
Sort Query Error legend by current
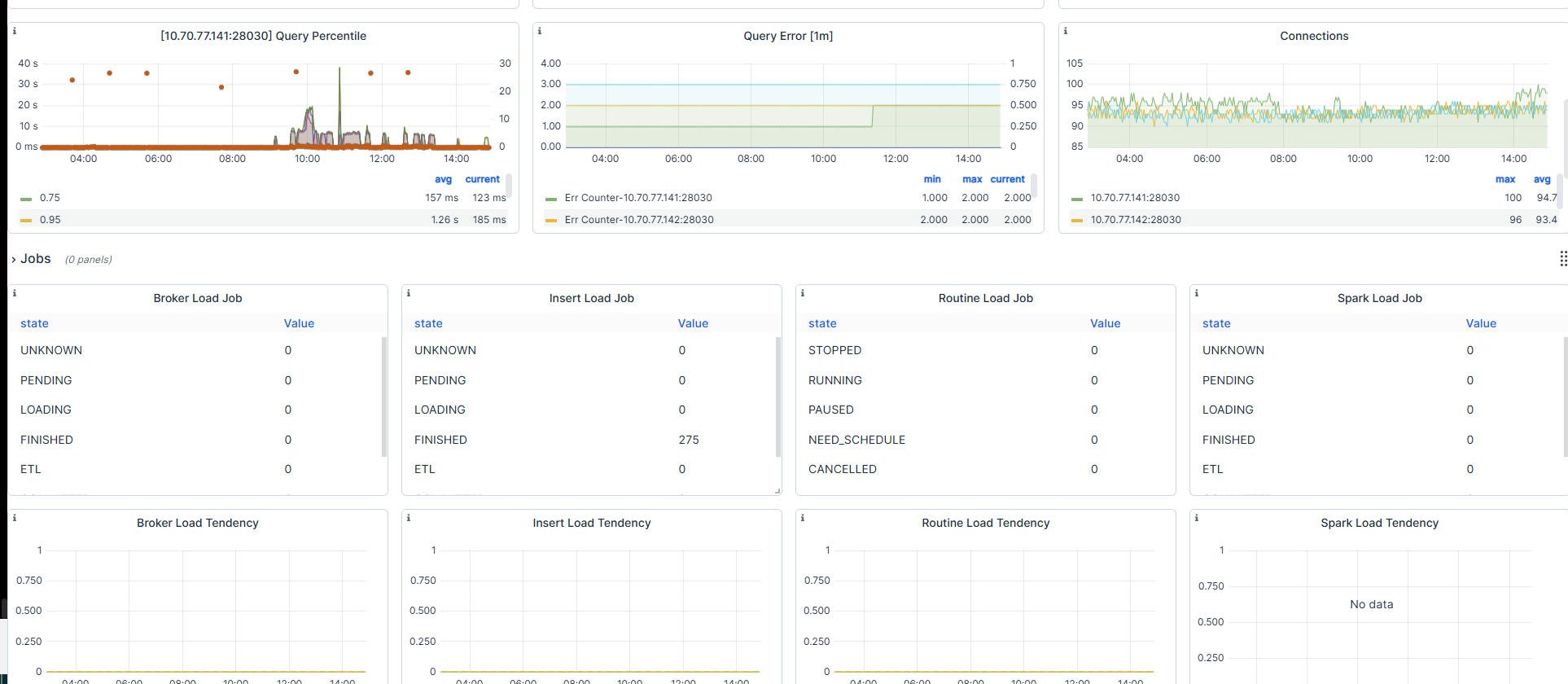1008,179
